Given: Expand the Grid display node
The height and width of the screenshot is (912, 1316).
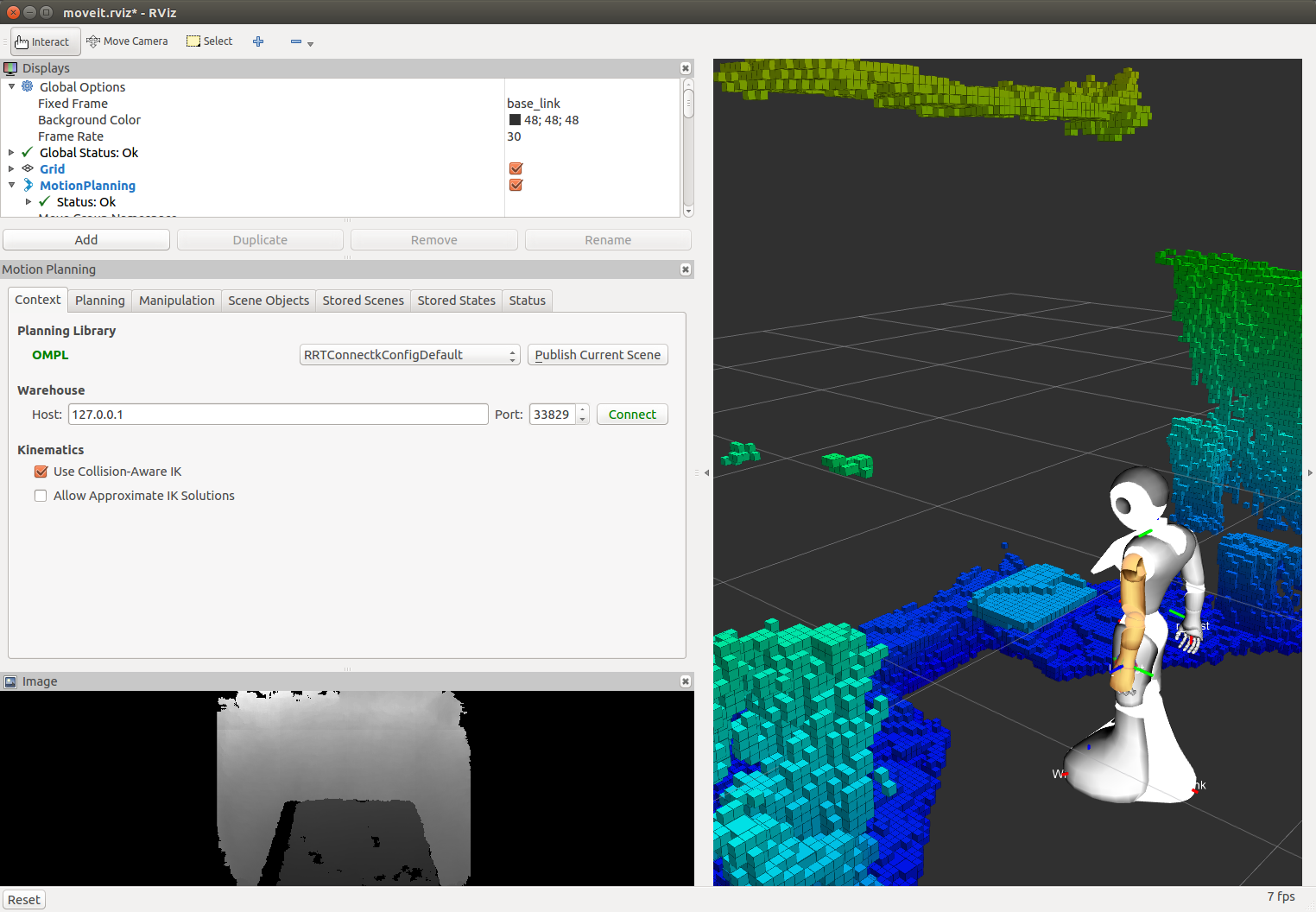Looking at the screenshot, I should [11, 169].
